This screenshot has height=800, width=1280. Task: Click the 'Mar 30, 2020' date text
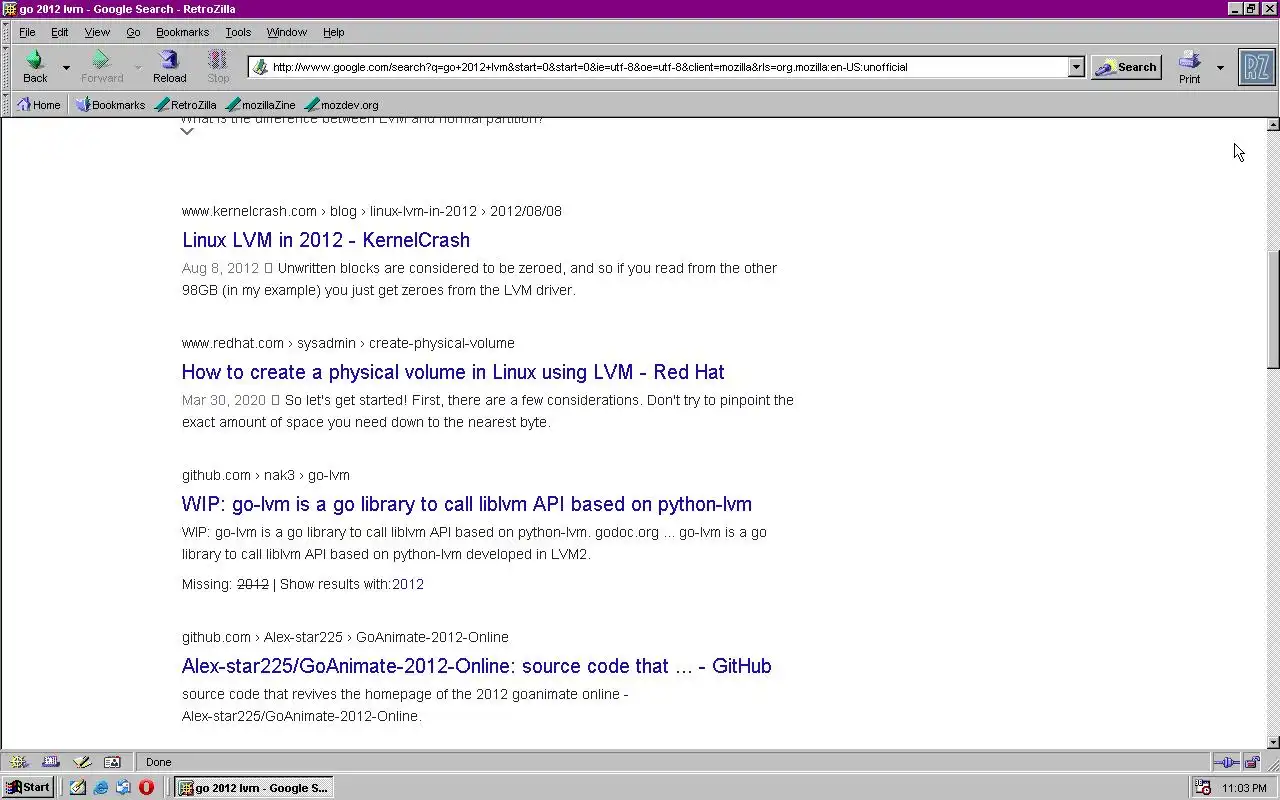point(224,400)
